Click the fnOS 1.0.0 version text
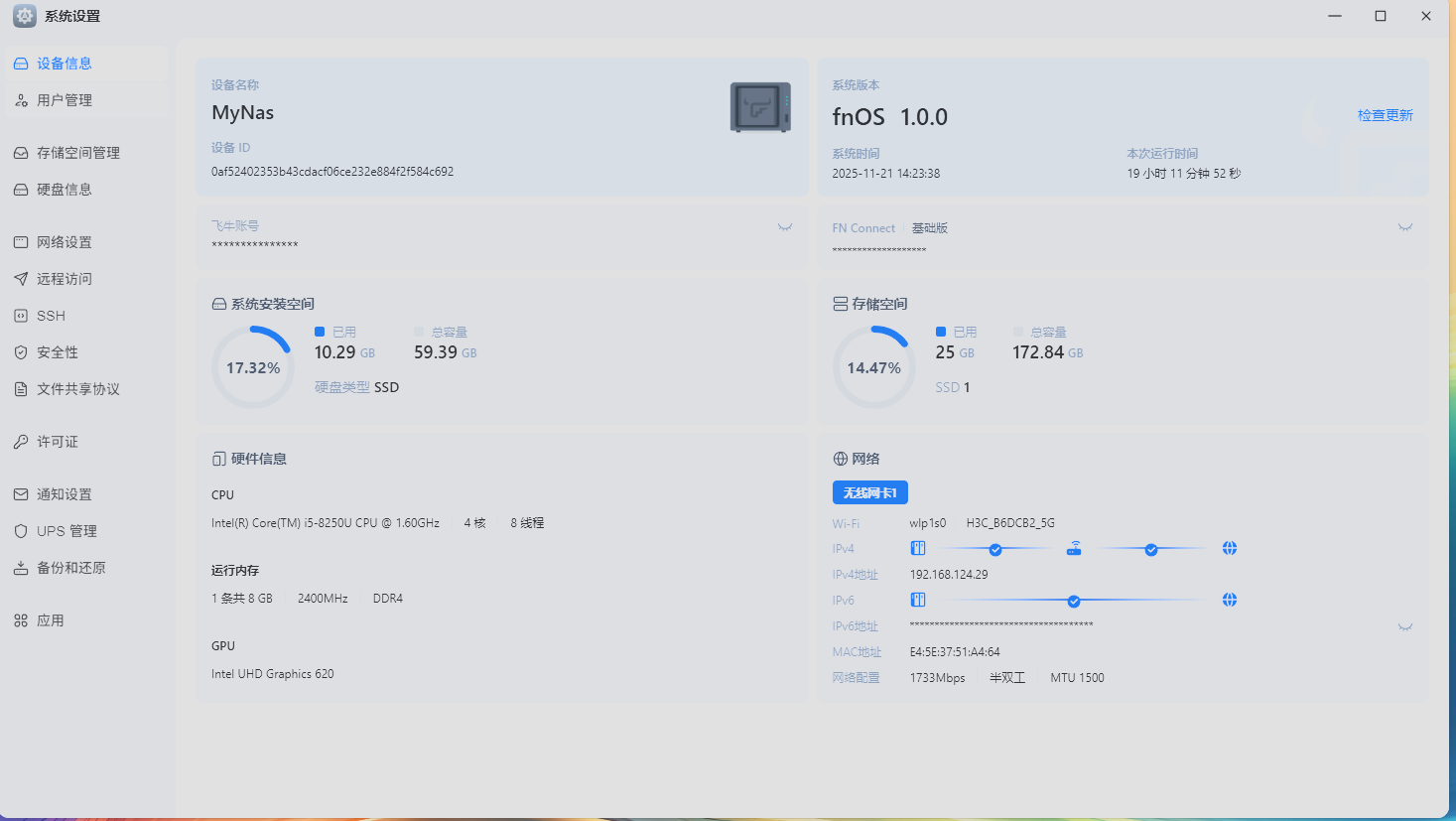 [x=890, y=117]
